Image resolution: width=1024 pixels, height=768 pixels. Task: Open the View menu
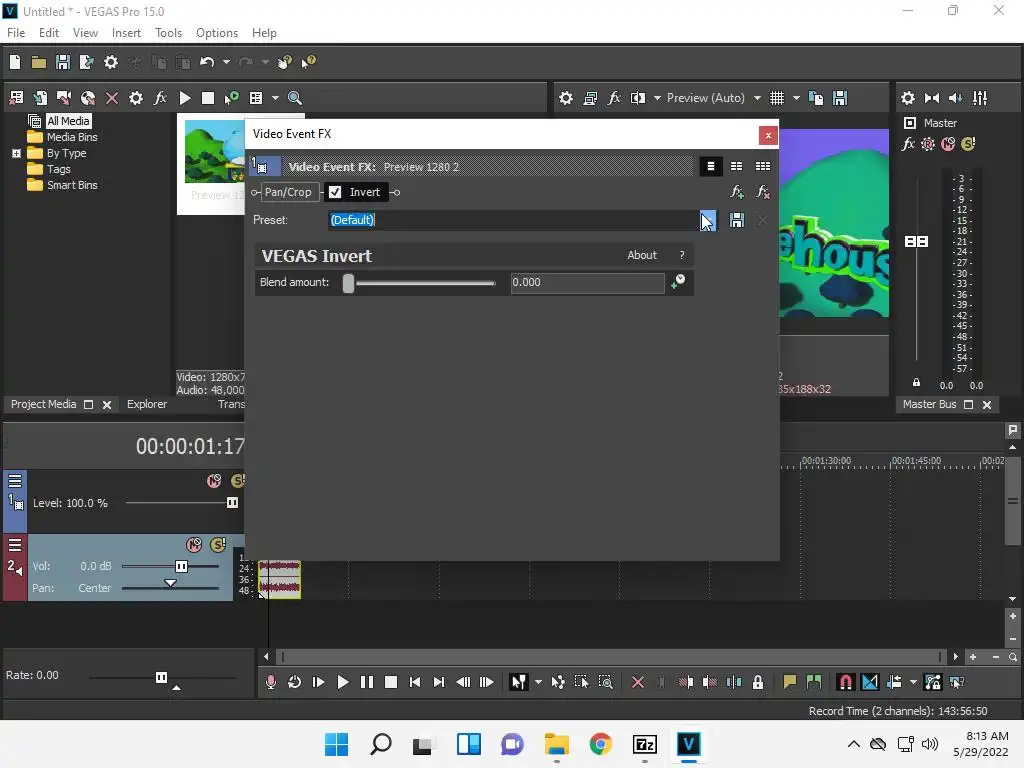click(85, 33)
